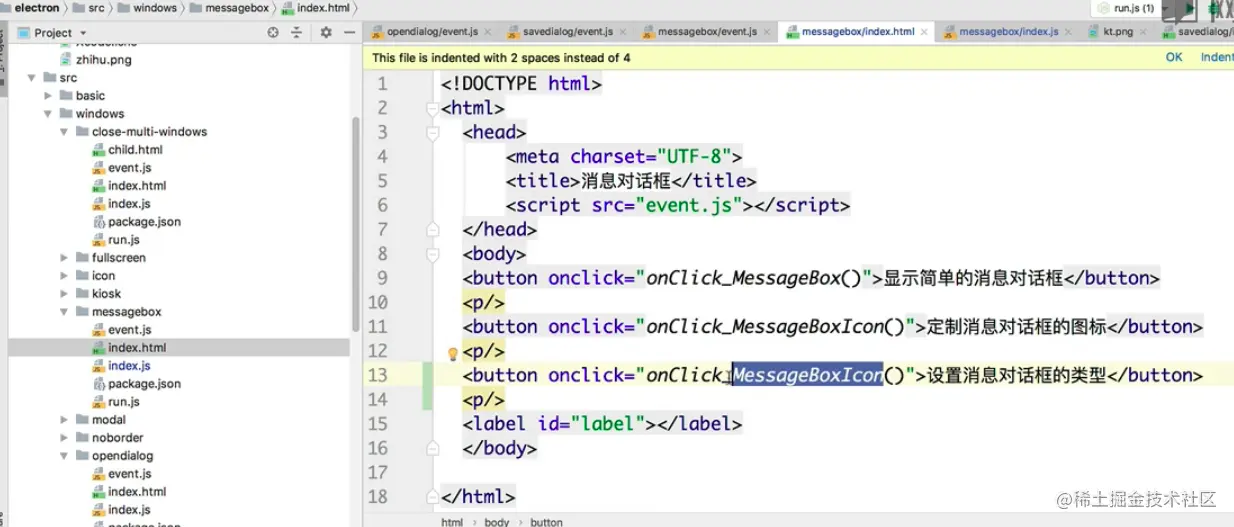The width and height of the screenshot is (1234, 527).
Task: Click the locate/scroll-from-source target icon
Action: point(273,32)
